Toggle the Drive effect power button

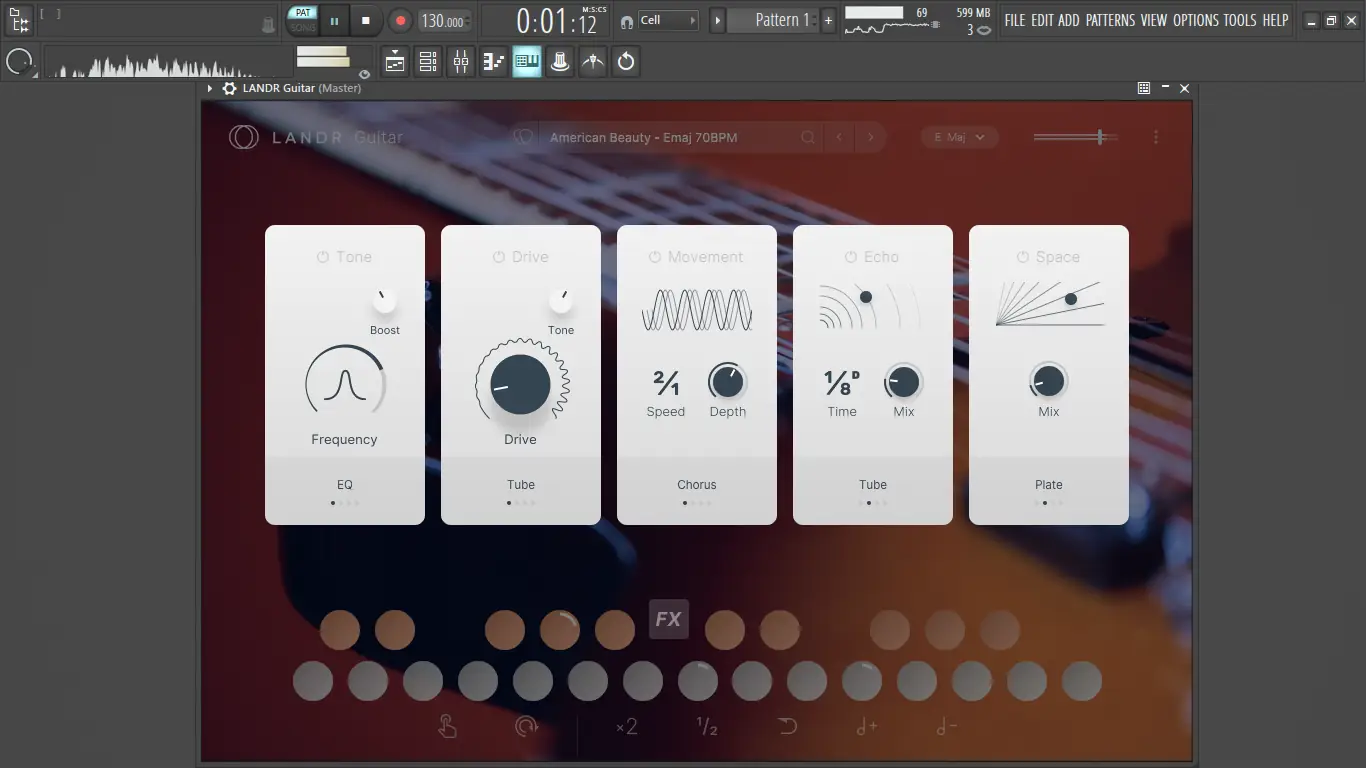click(x=498, y=257)
